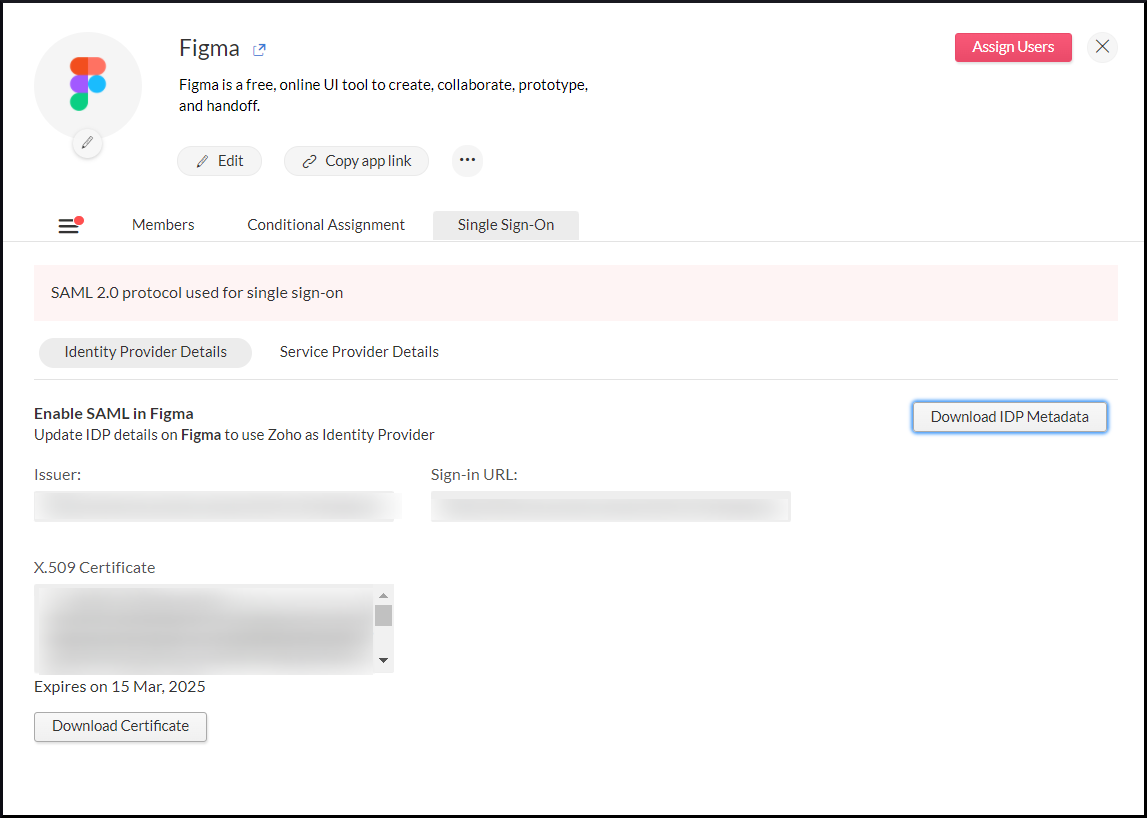Screen dimensions: 1147x818
Task: Close the Figma app panel
Action: point(1102,47)
